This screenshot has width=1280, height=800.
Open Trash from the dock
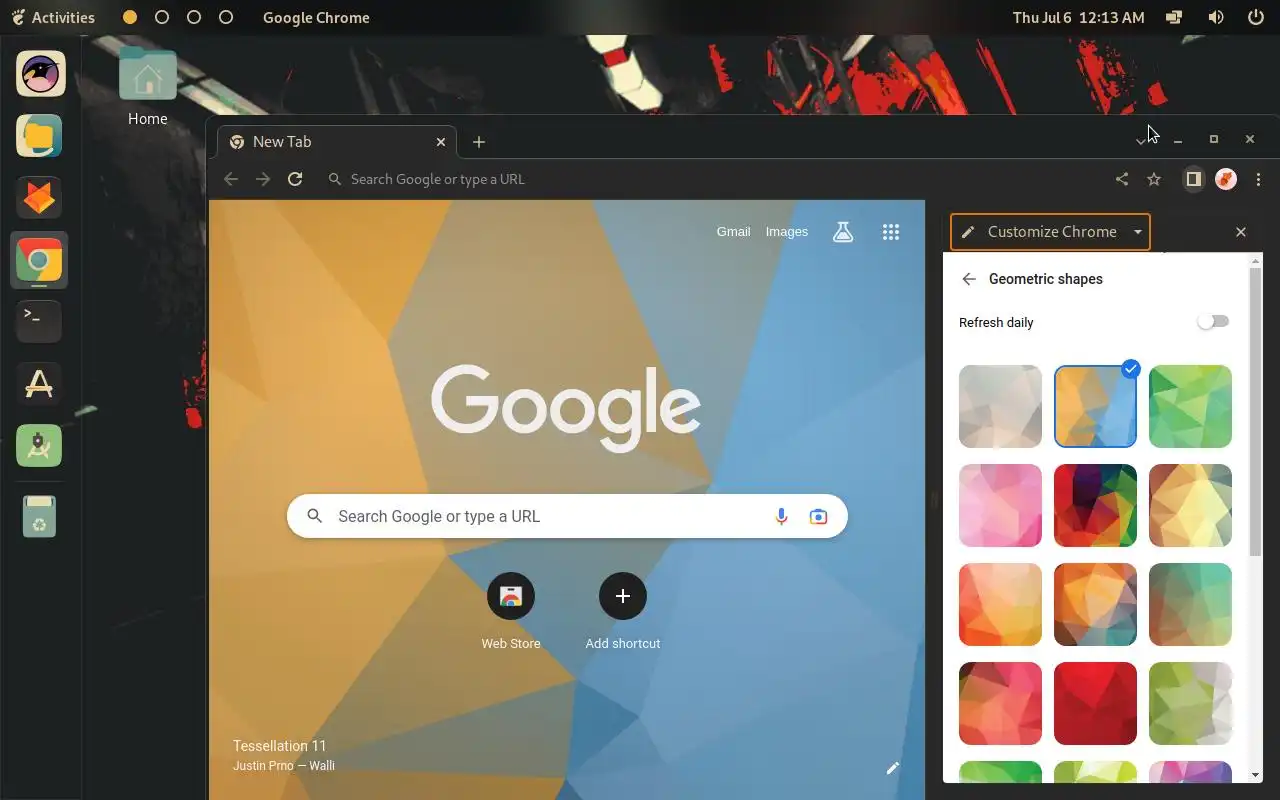click(39, 516)
